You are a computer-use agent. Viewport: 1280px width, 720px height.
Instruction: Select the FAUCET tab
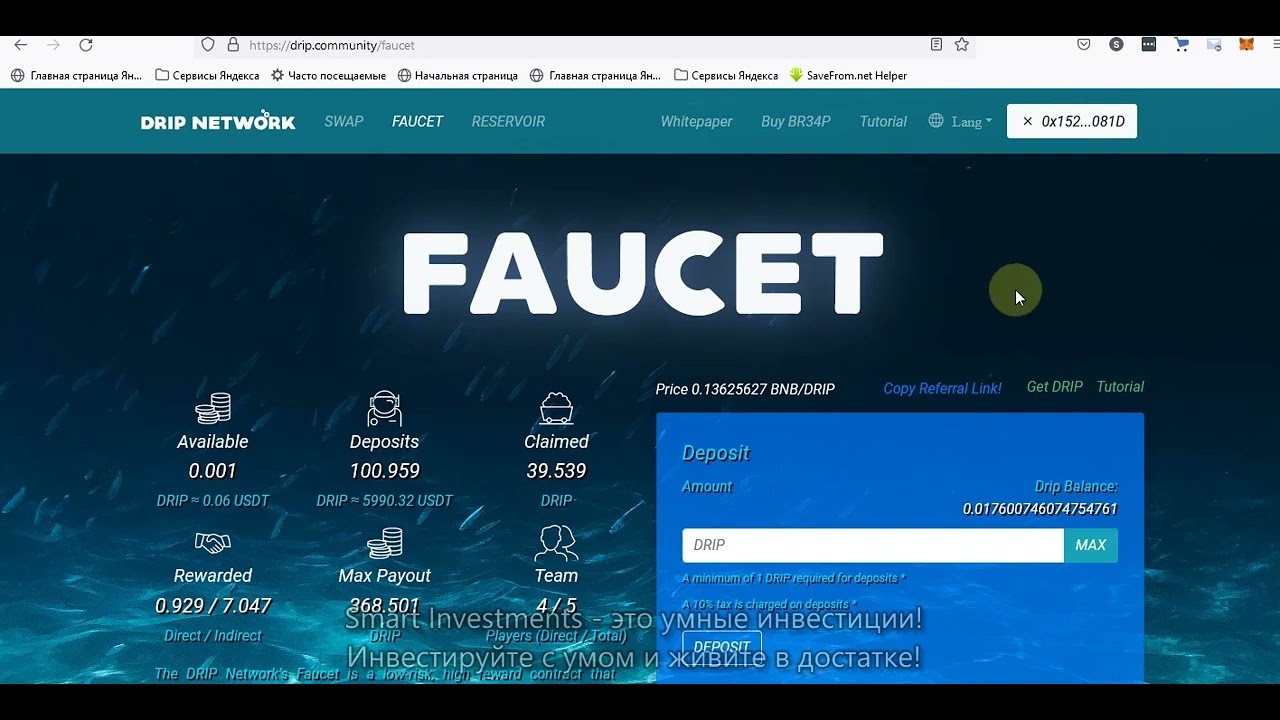pyautogui.click(x=417, y=121)
